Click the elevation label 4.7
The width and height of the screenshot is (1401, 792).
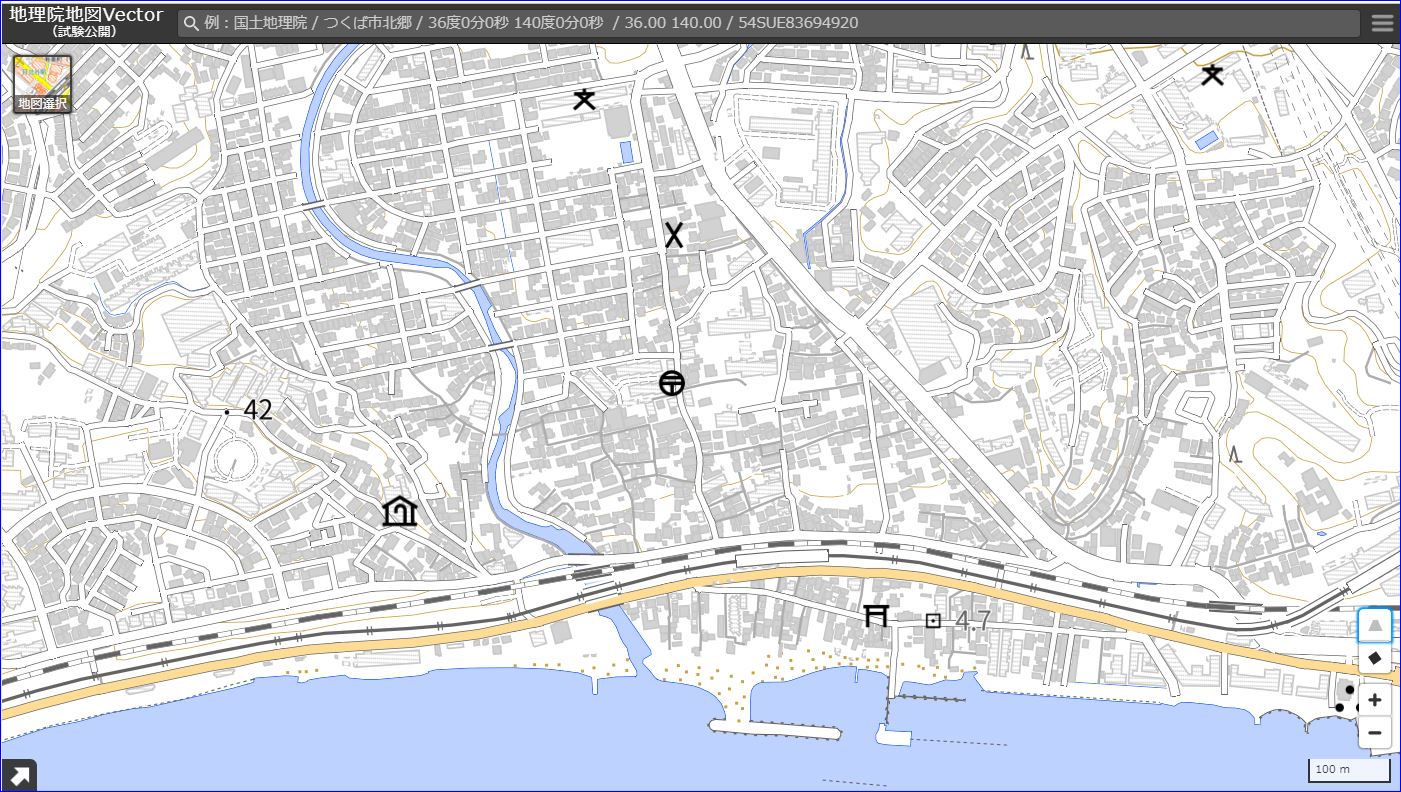(x=972, y=621)
